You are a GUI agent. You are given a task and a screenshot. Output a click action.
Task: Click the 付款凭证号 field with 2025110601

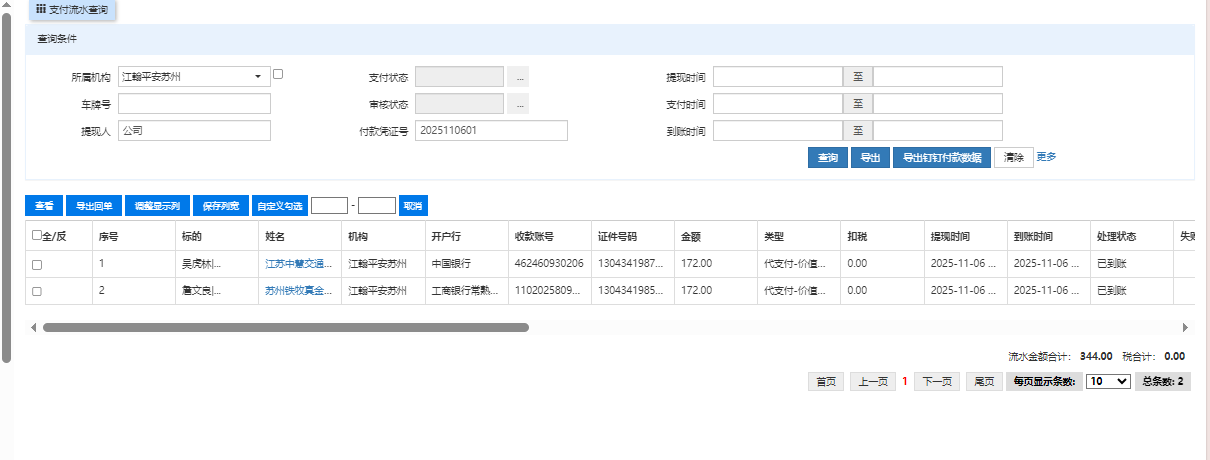tap(491, 130)
